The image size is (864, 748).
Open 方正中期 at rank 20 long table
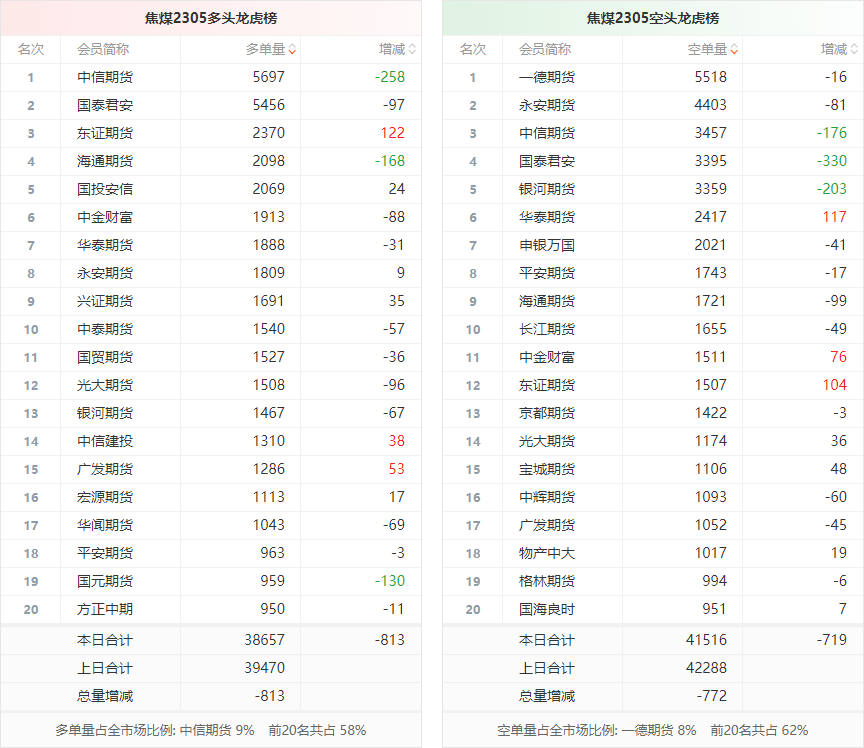click(x=105, y=609)
